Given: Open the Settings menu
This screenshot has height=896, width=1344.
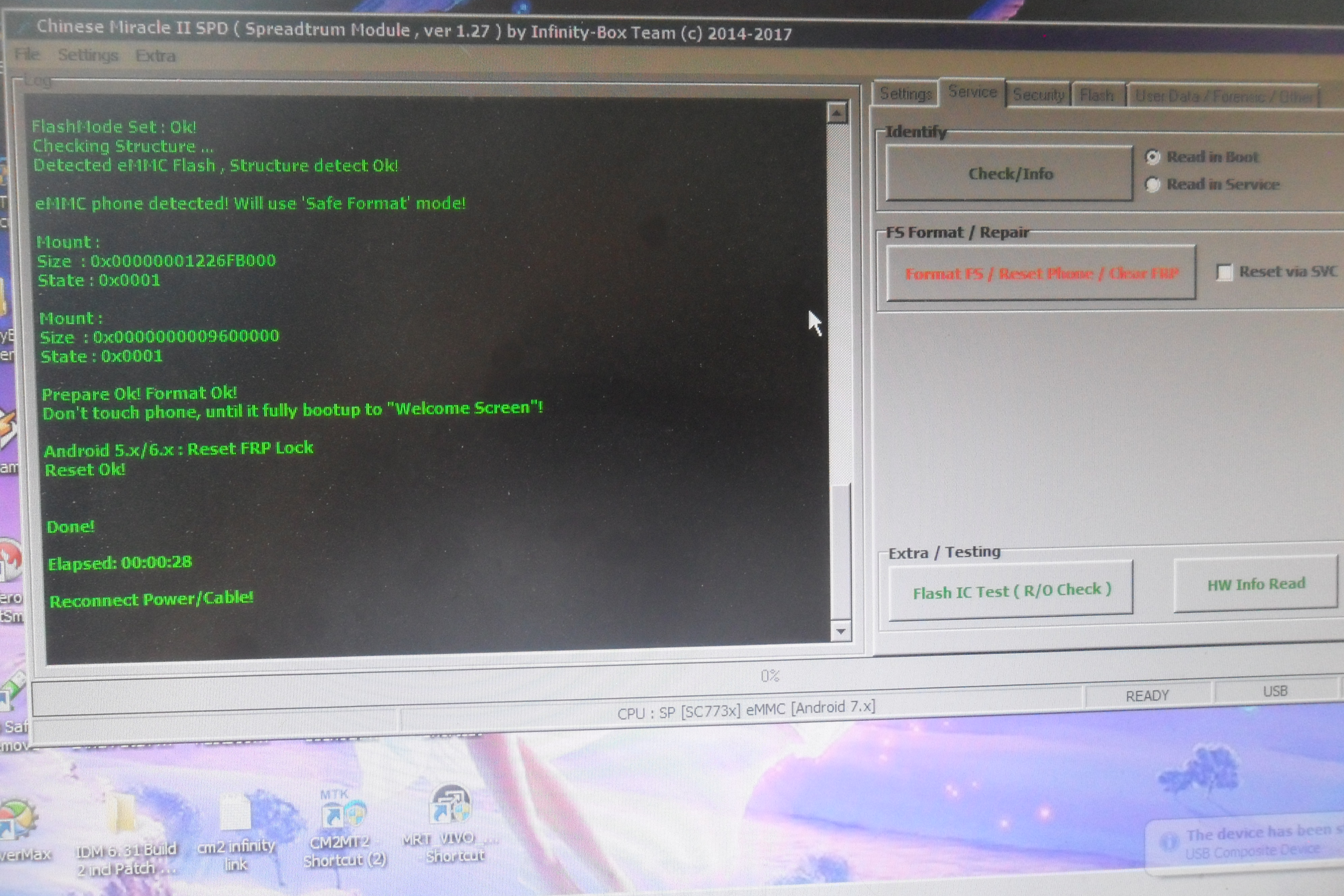Looking at the screenshot, I should [x=88, y=55].
